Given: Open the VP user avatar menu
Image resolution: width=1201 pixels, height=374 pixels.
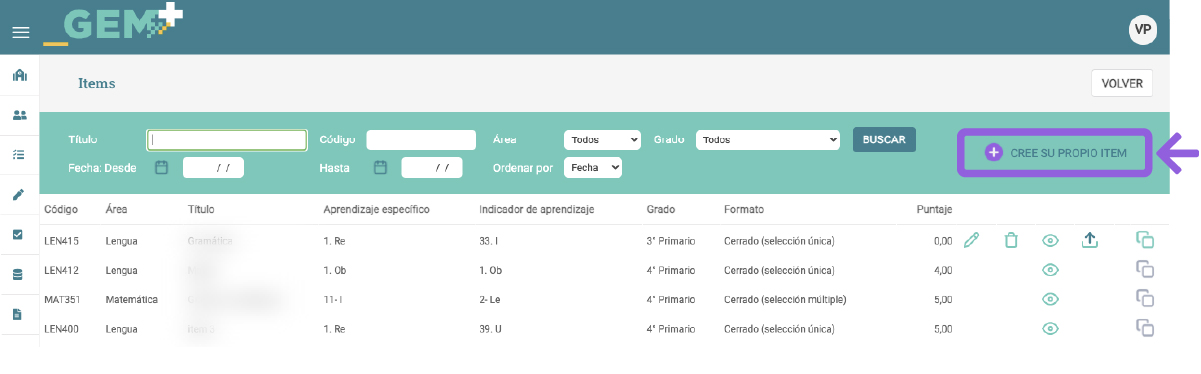Looking at the screenshot, I should tap(1143, 29).
